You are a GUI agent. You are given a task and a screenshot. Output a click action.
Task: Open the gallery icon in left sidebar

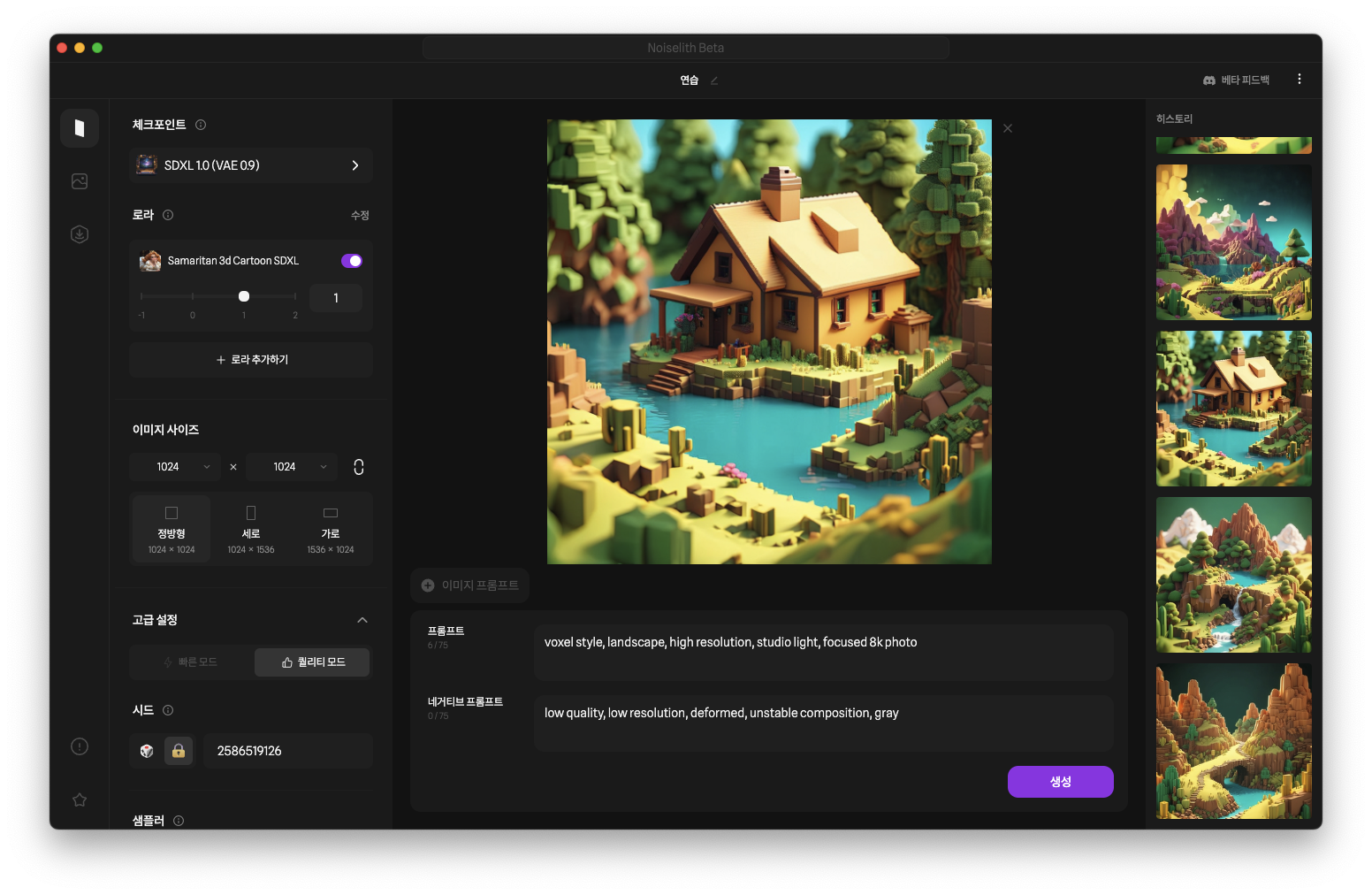point(80,181)
